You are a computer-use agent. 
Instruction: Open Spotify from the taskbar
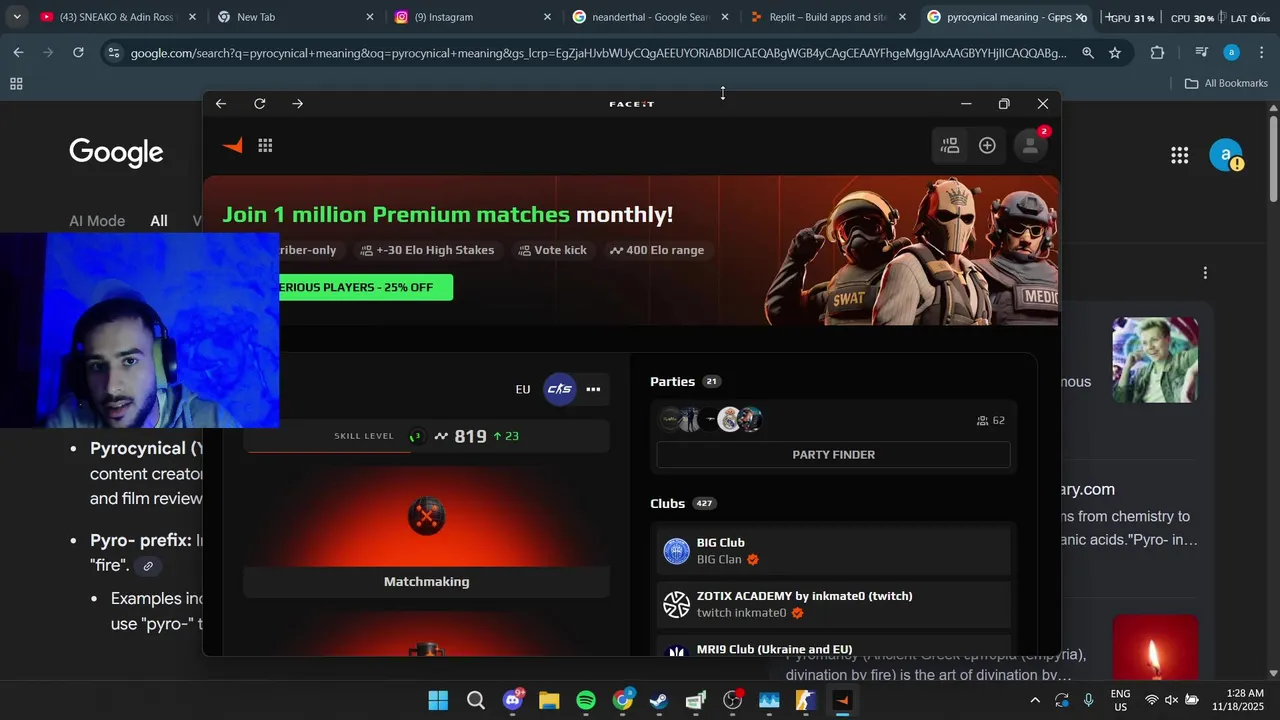click(586, 701)
